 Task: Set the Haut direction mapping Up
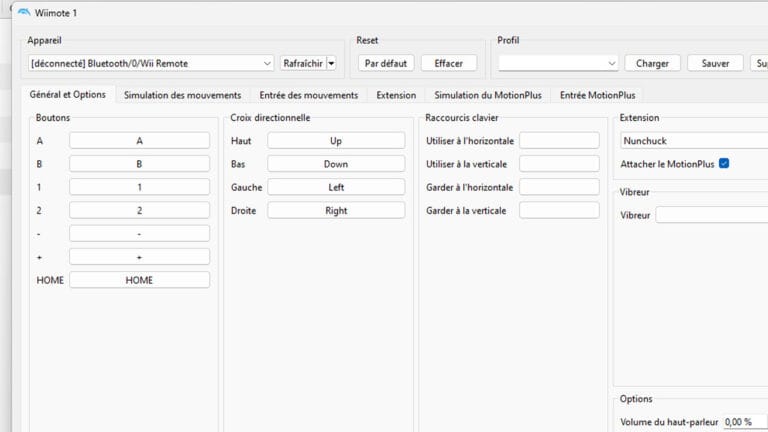coord(336,141)
